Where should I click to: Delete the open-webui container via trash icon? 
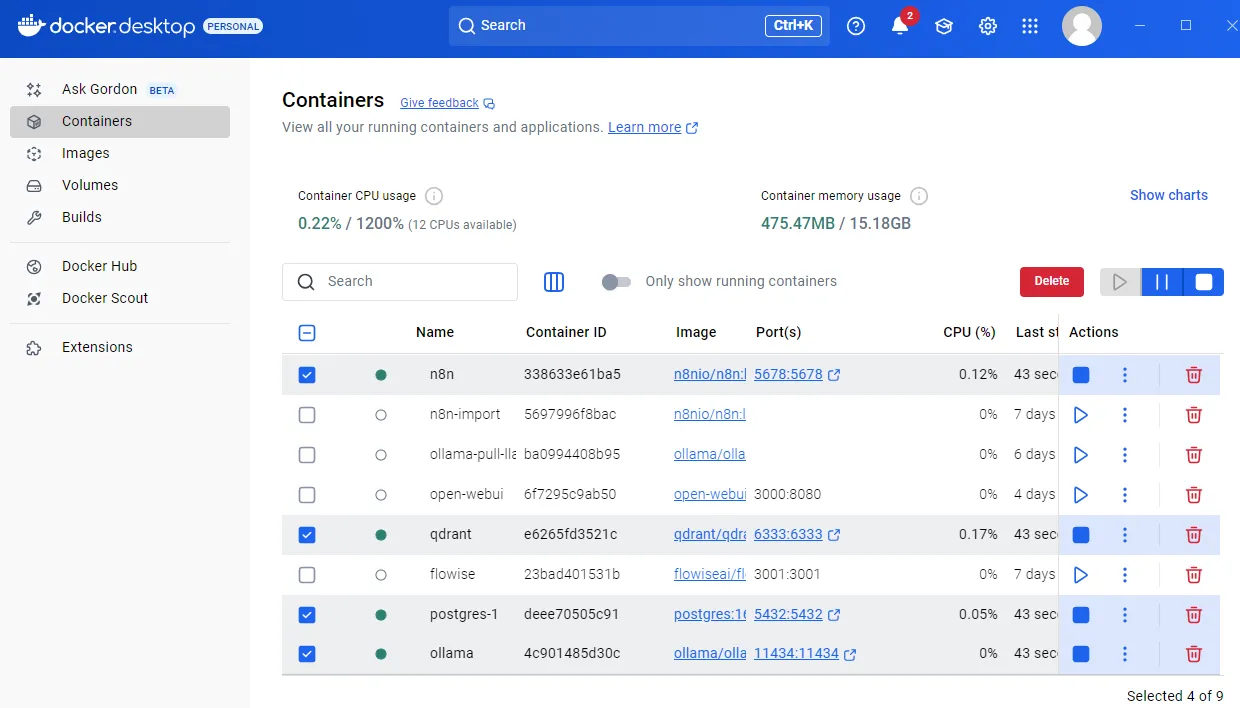coord(1193,495)
